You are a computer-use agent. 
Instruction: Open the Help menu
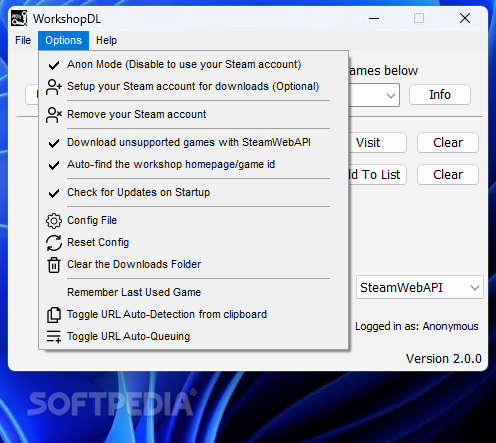pyautogui.click(x=106, y=40)
